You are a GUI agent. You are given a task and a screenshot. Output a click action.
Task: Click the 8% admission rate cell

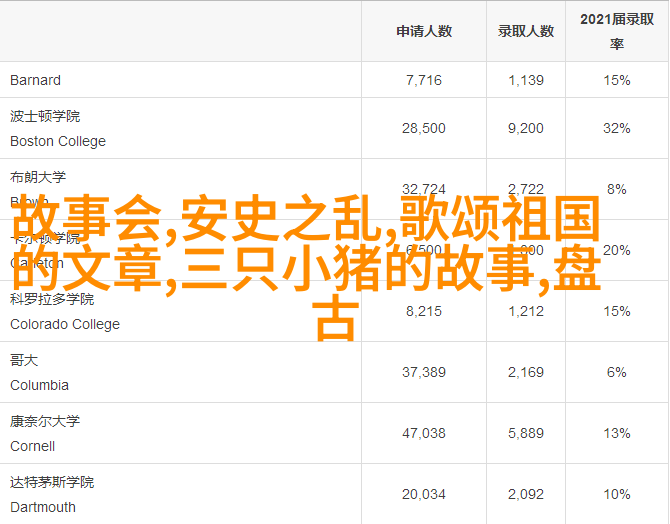click(617, 189)
